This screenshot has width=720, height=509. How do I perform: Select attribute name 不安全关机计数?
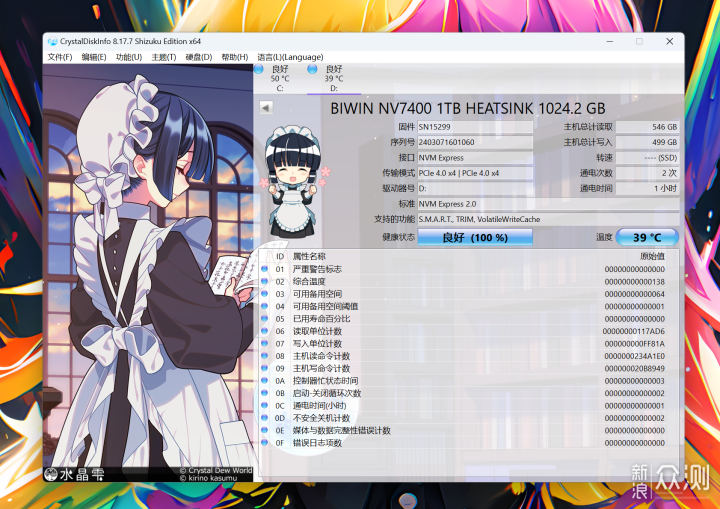click(x=321, y=418)
